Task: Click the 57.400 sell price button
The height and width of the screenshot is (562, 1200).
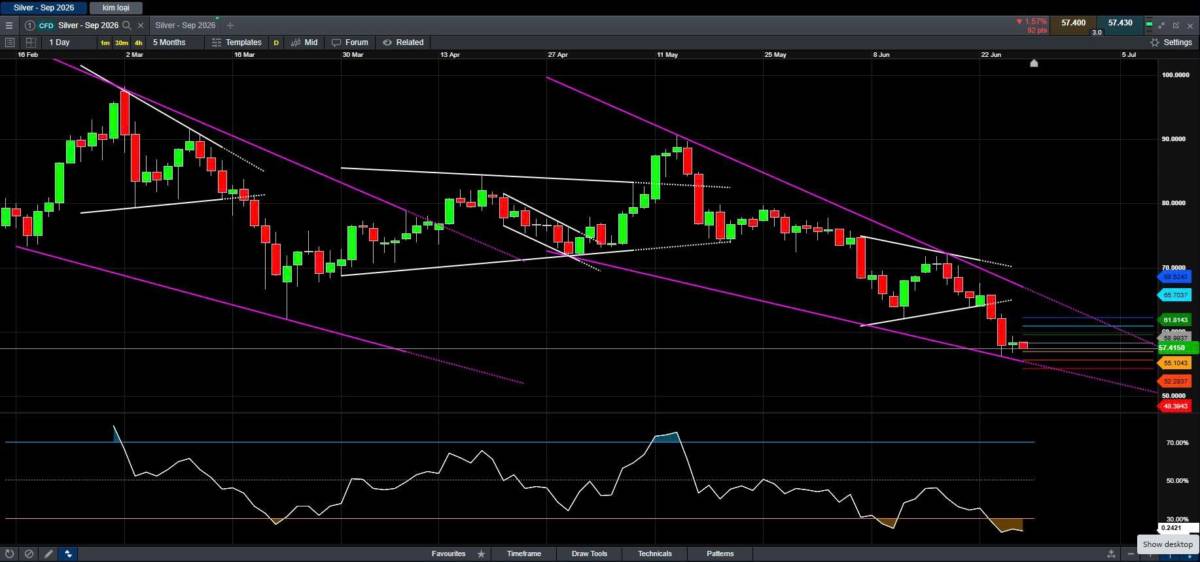Action: 1072,22
